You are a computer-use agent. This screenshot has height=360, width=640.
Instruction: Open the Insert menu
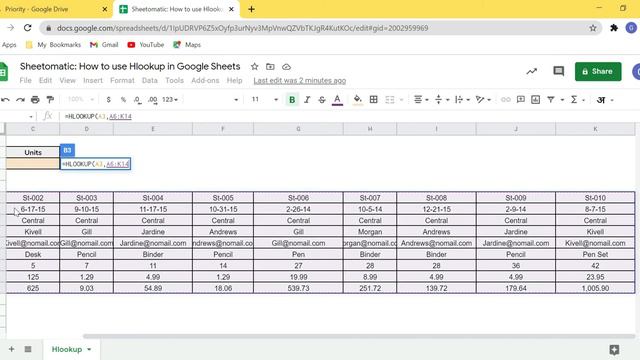(x=93, y=80)
